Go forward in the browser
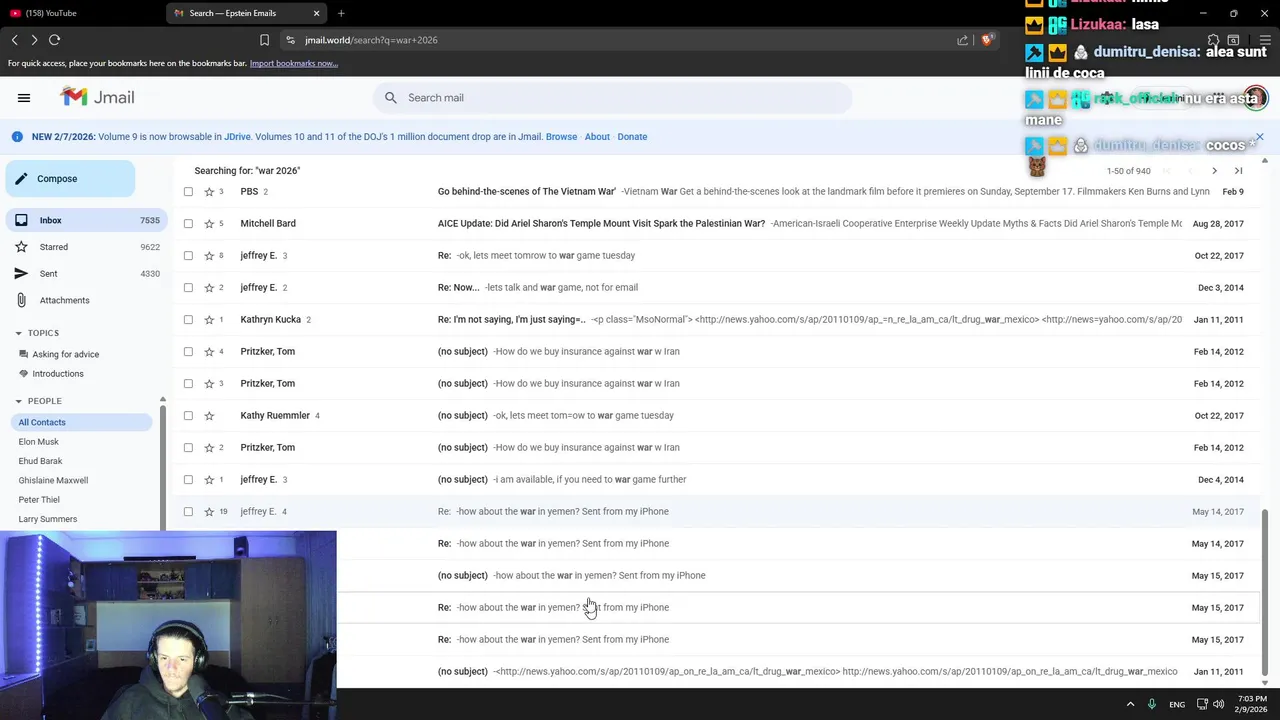Screen dimensions: 1280x720 click(34, 40)
